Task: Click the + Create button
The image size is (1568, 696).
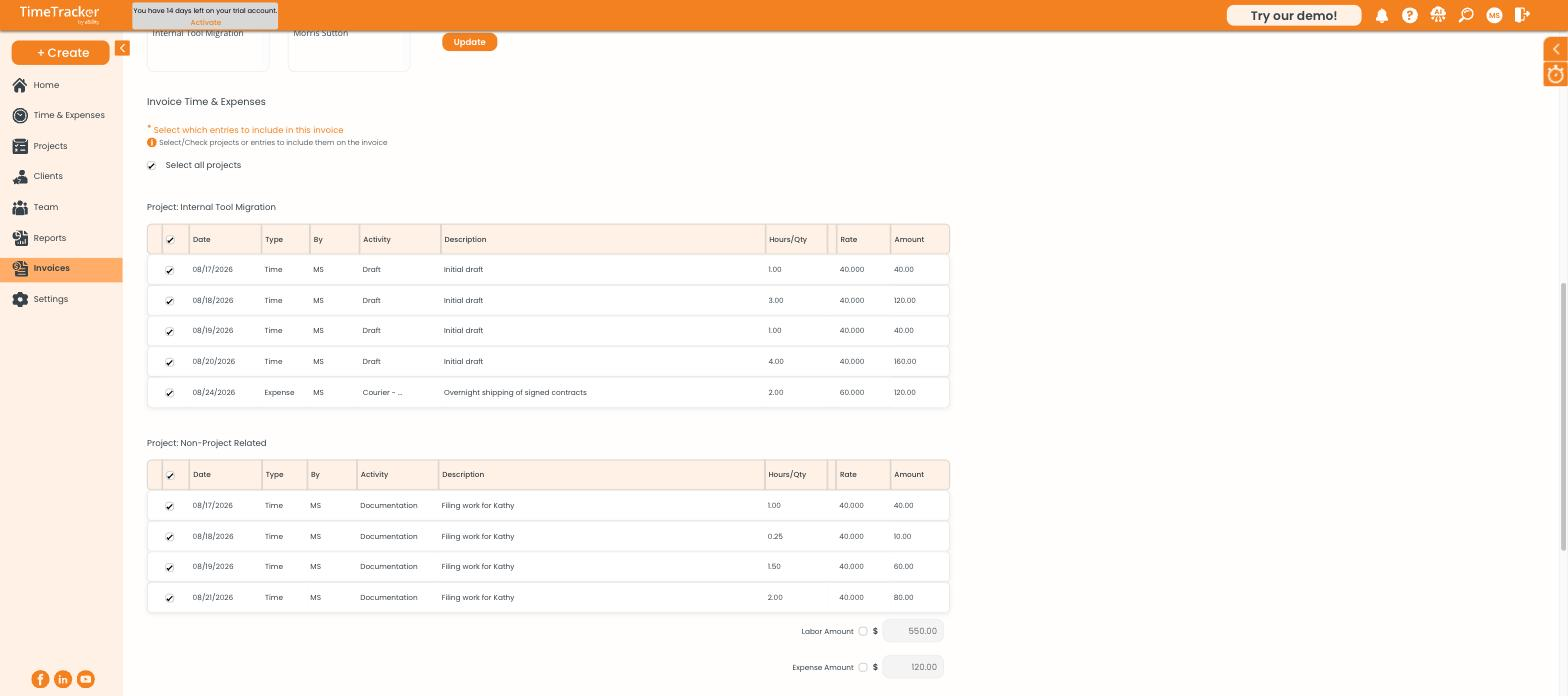Action: tap(61, 52)
